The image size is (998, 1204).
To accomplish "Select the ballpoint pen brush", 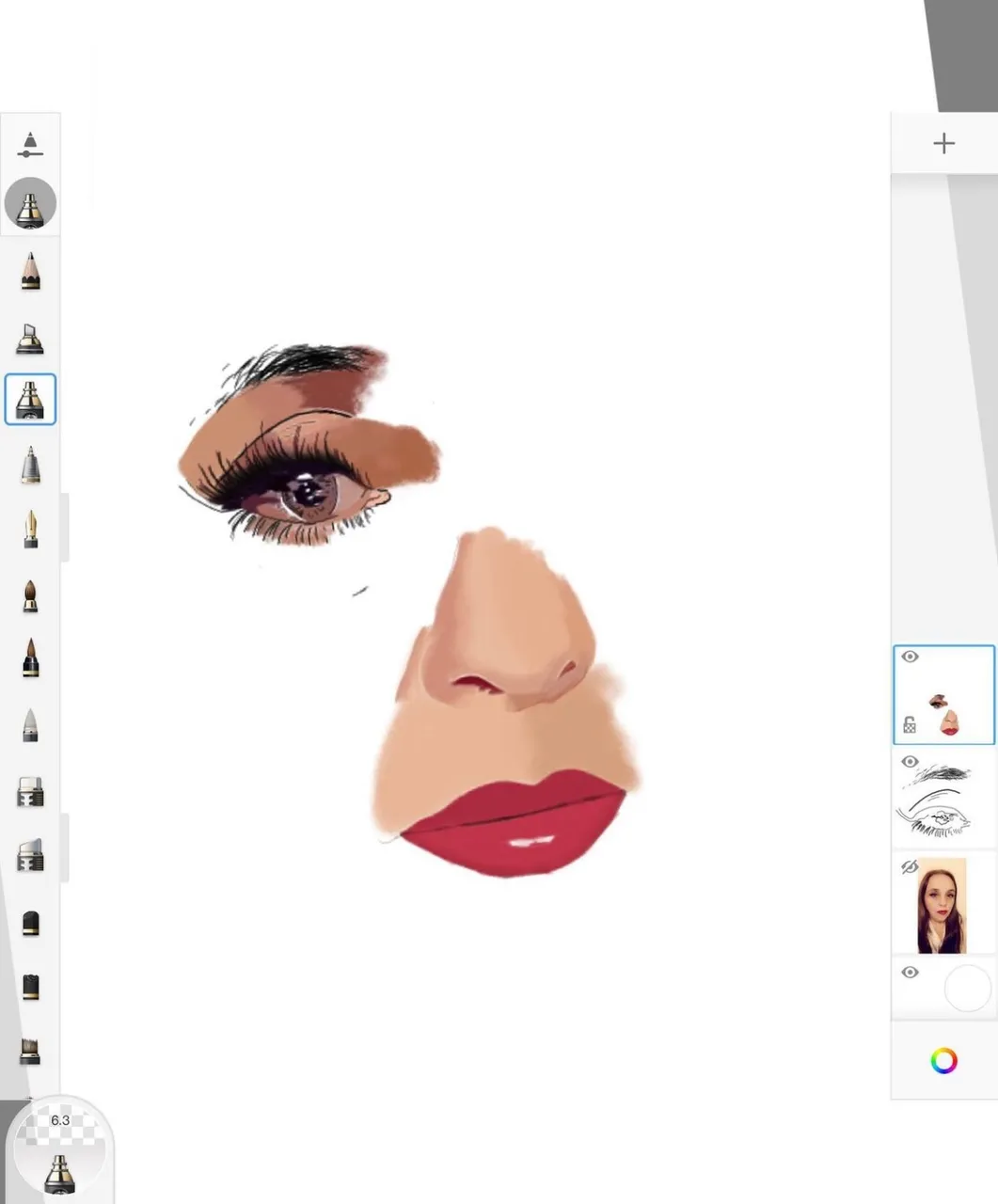I will pos(30,466).
